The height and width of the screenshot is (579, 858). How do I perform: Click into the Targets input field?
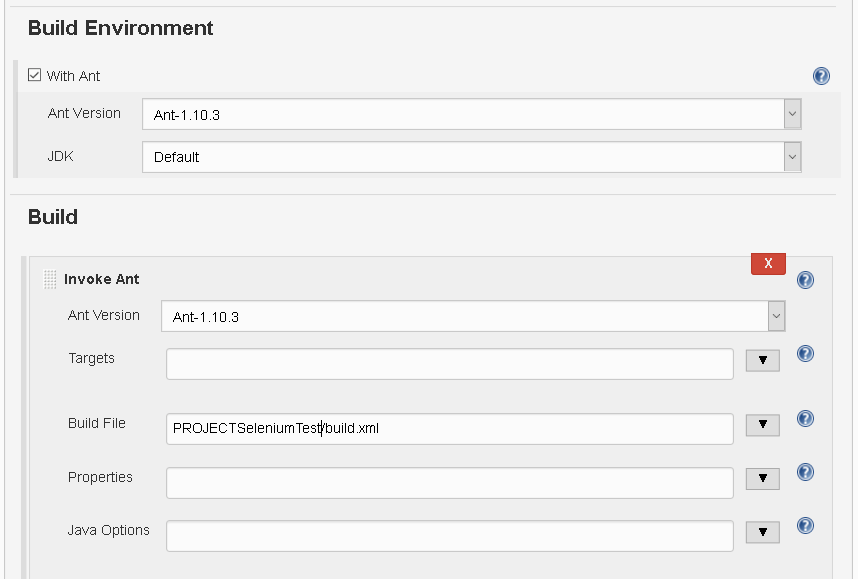pyautogui.click(x=449, y=364)
